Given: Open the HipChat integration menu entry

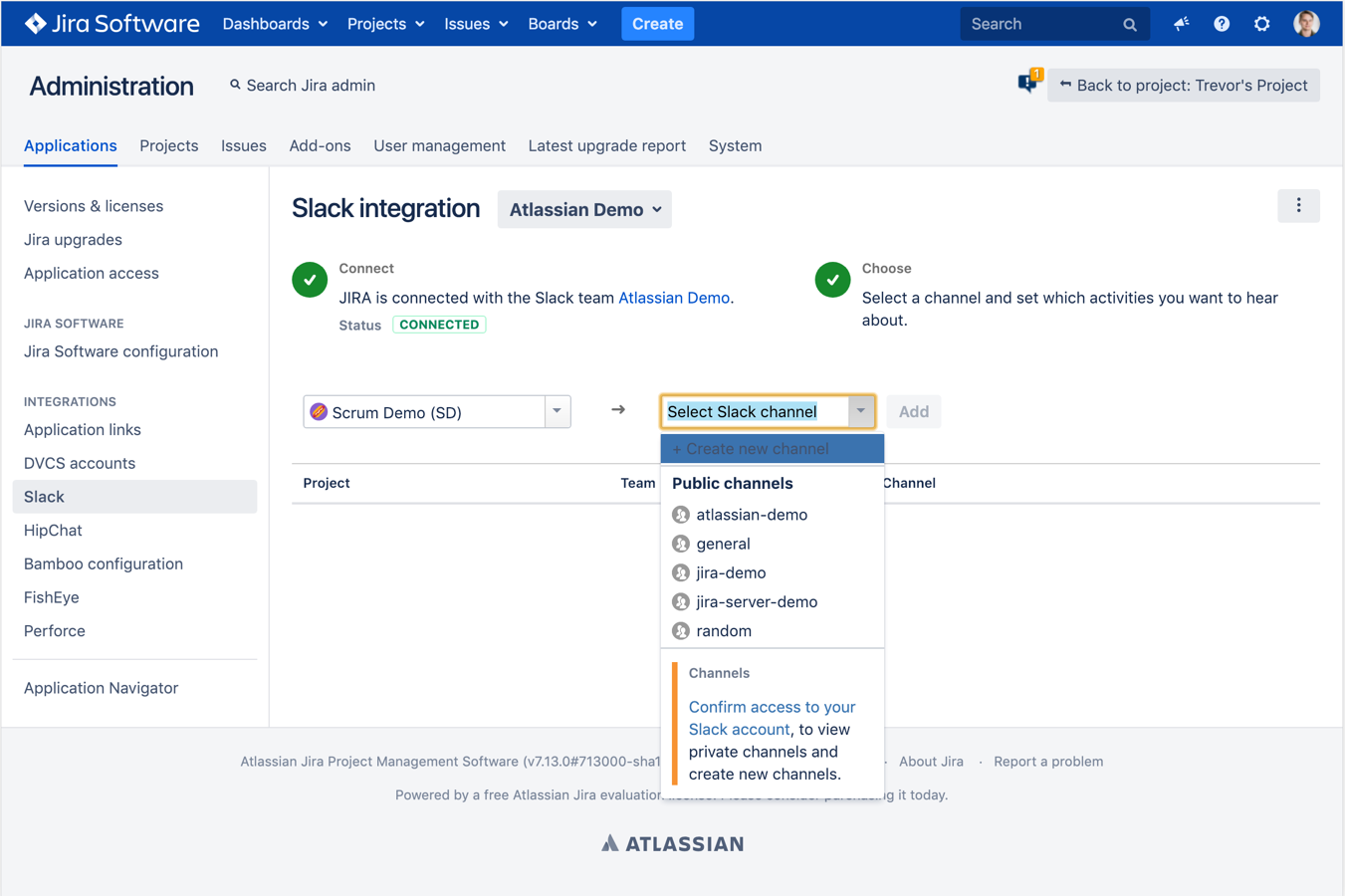Looking at the screenshot, I should (x=53, y=530).
